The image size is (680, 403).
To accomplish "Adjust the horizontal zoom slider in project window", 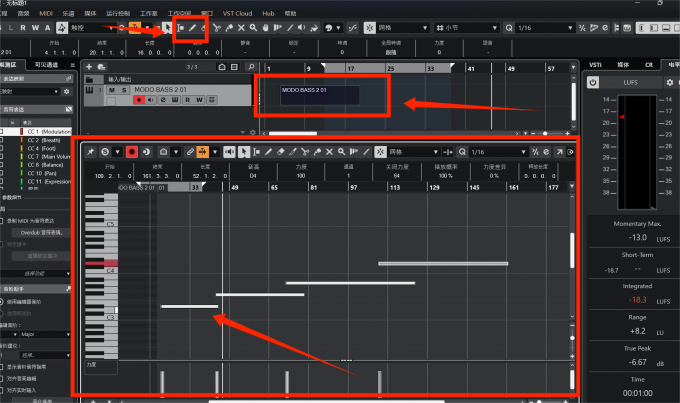I will coord(545,134).
